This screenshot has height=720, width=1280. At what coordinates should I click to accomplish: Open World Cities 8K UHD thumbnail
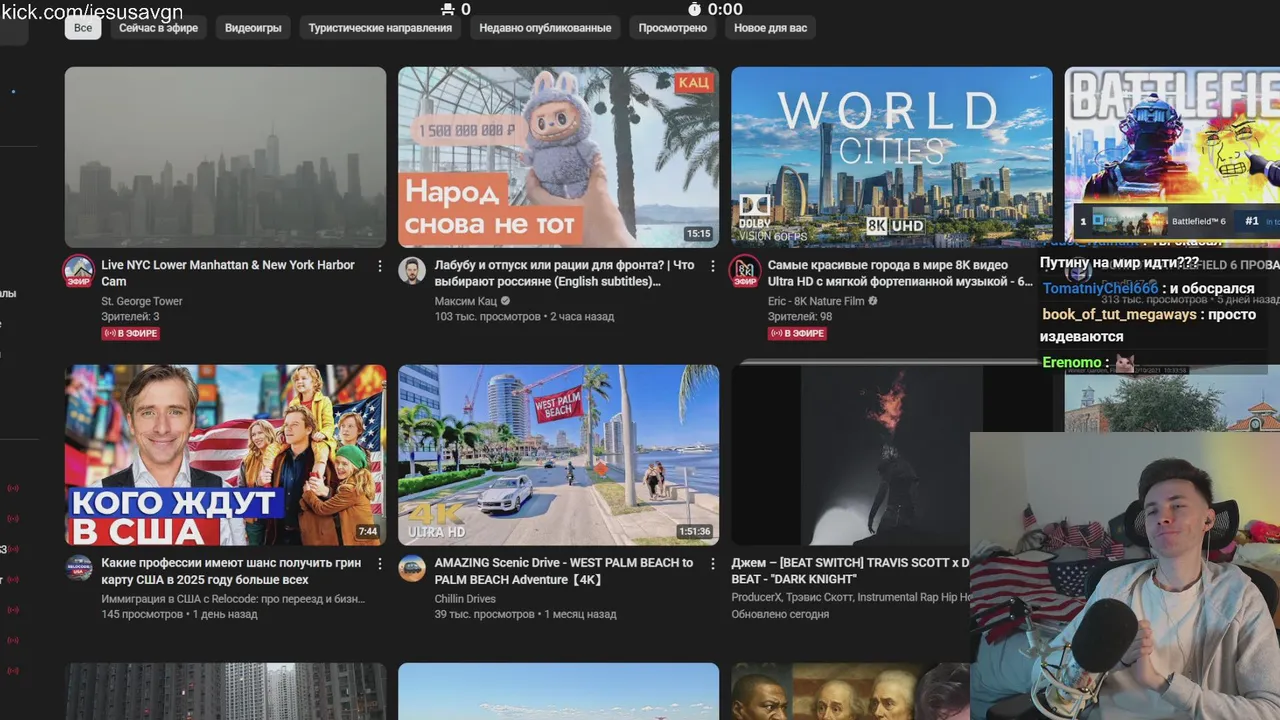(x=891, y=157)
